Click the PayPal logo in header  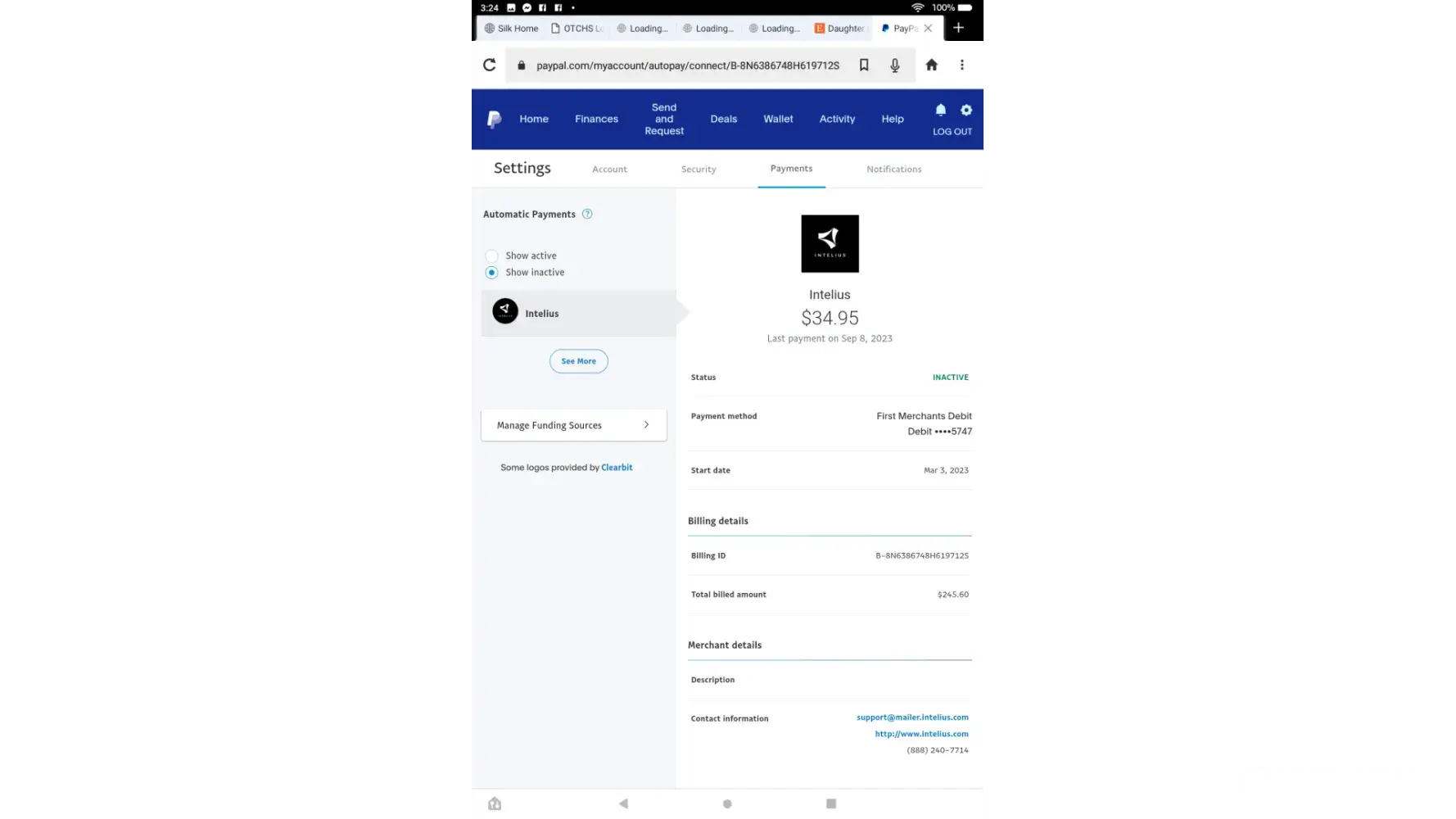(x=494, y=120)
